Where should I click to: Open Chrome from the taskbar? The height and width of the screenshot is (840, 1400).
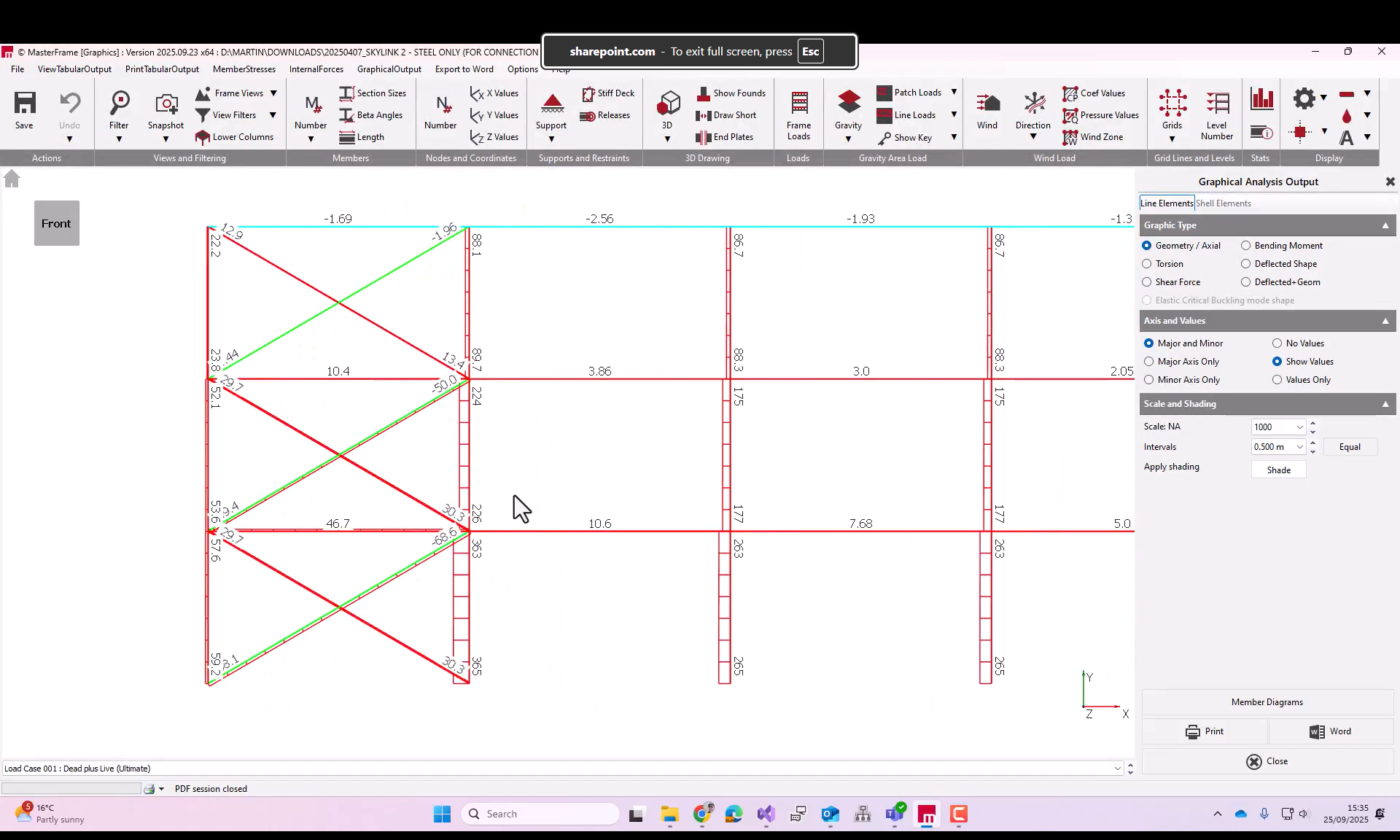point(702,814)
